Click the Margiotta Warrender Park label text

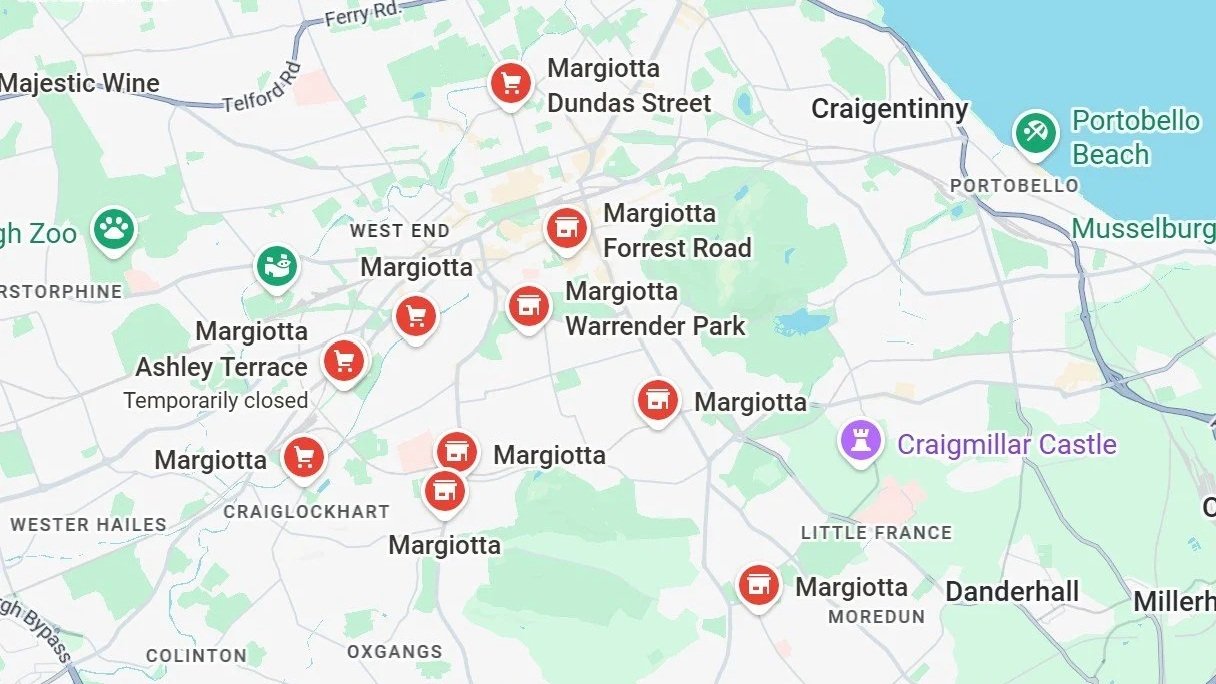click(655, 308)
